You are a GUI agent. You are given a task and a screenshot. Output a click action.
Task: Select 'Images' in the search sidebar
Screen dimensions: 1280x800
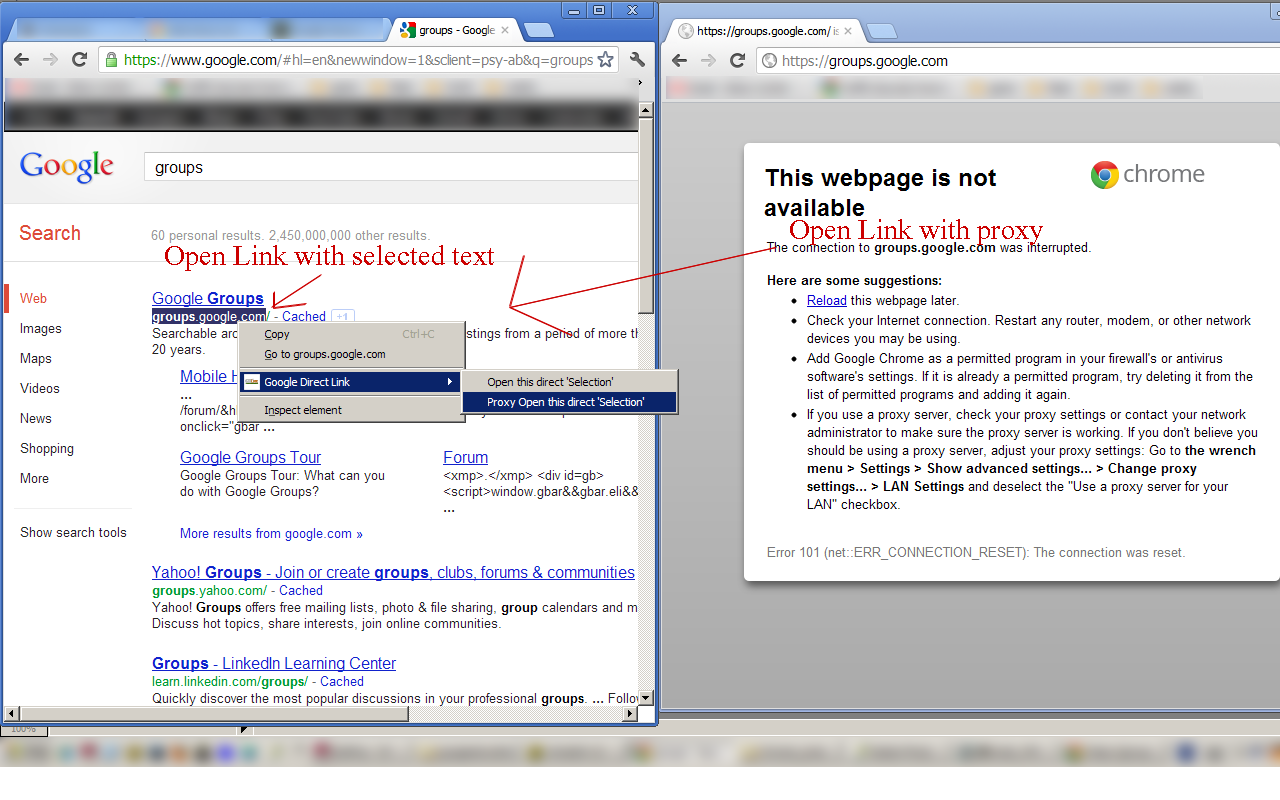click(x=41, y=328)
